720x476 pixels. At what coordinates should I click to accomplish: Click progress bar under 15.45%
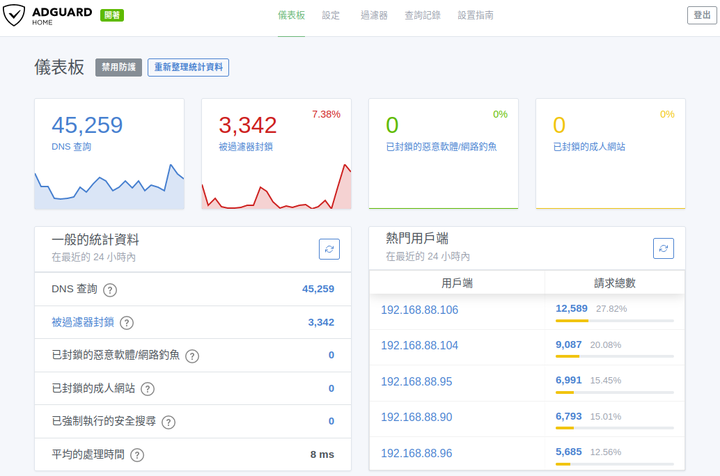coord(614,392)
